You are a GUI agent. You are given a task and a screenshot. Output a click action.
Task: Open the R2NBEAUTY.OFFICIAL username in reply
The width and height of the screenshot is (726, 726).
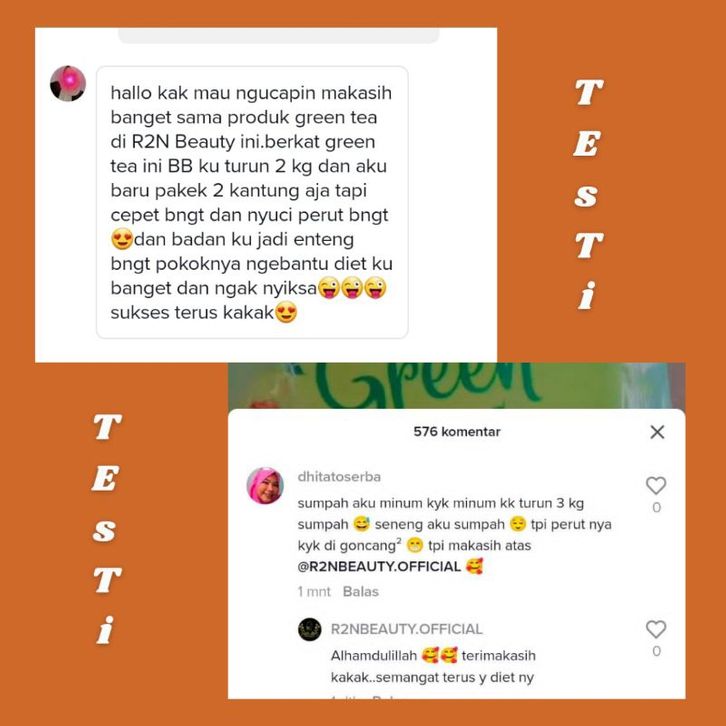point(406,629)
